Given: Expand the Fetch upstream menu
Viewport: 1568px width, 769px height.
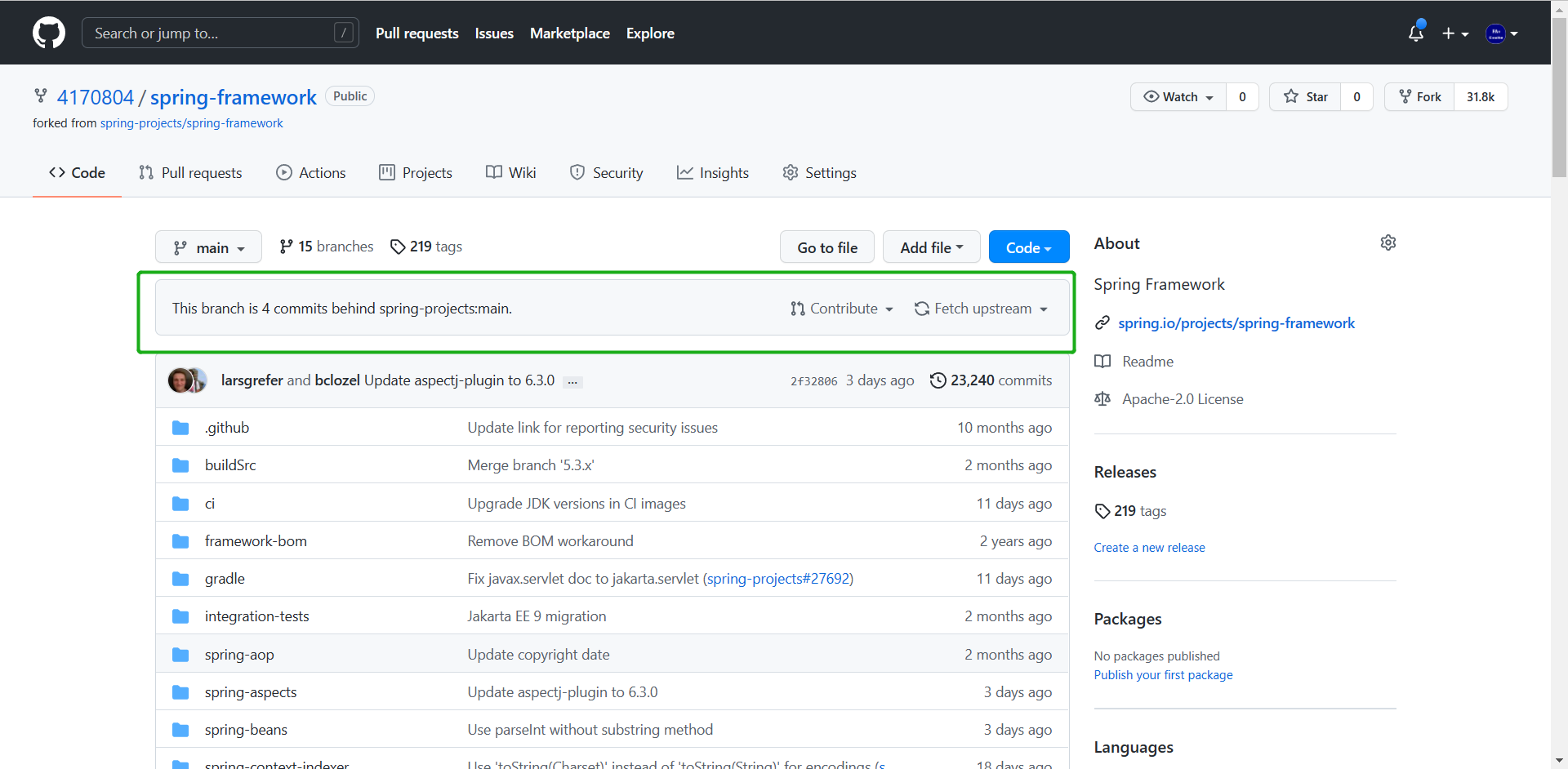Looking at the screenshot, I should click(981, 309).
